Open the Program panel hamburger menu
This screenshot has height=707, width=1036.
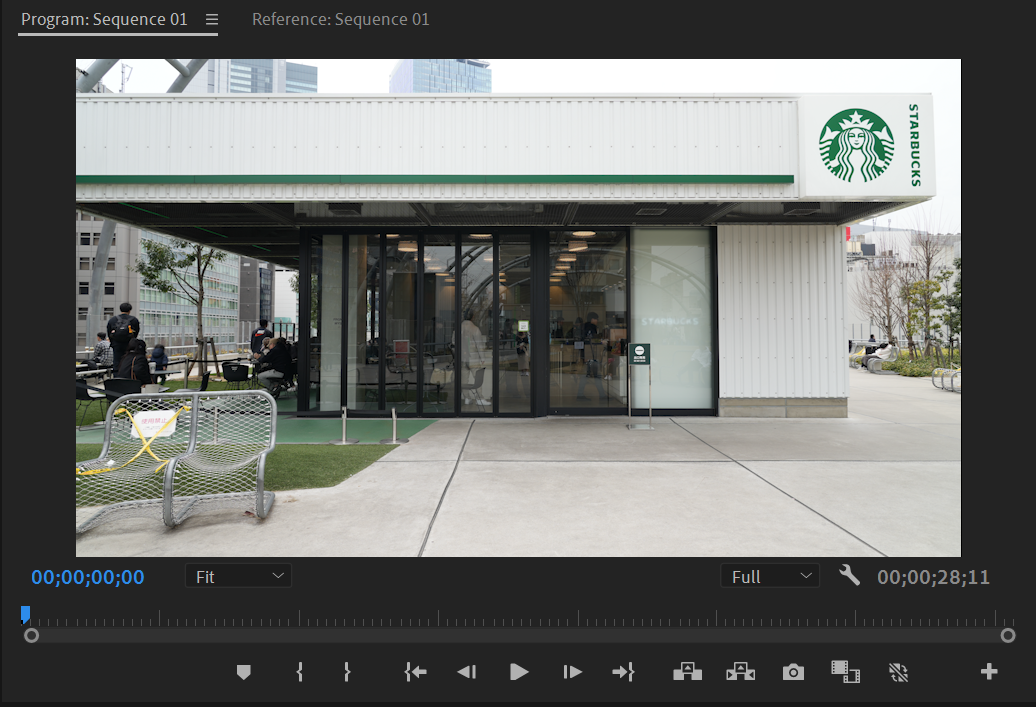tap(211, 20)
